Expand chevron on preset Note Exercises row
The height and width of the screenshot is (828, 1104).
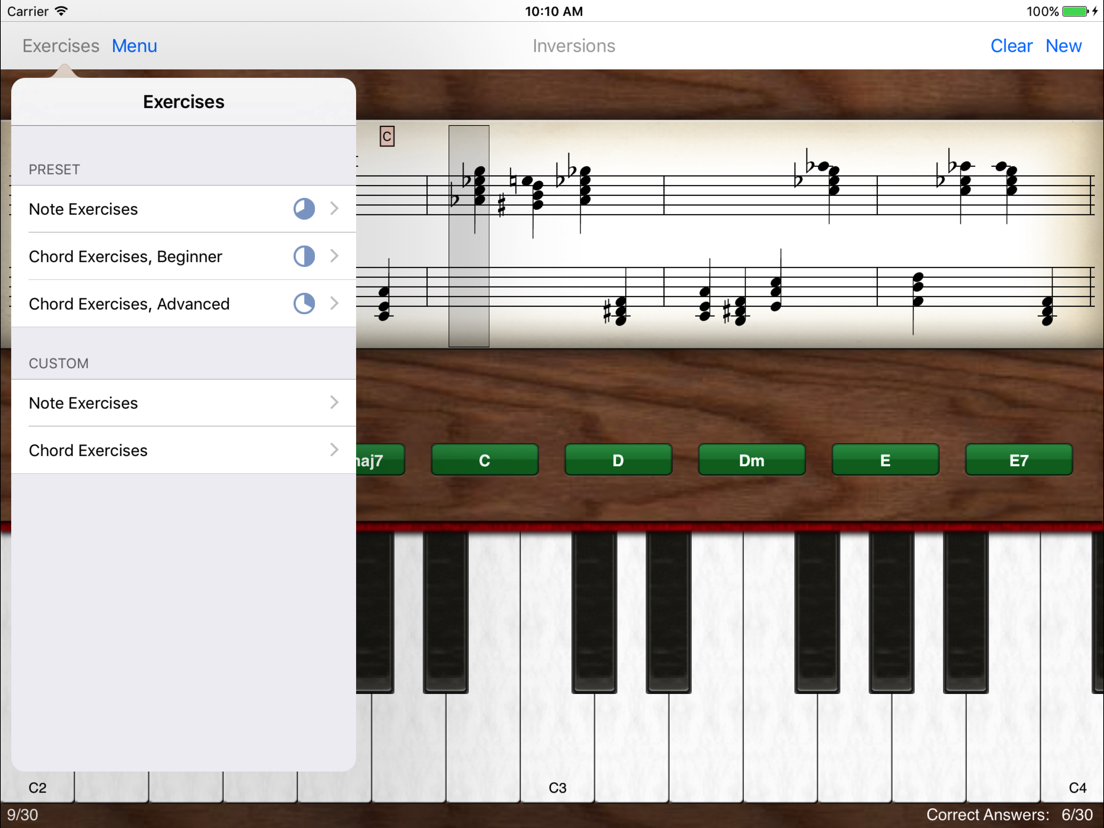pos(334,208)
